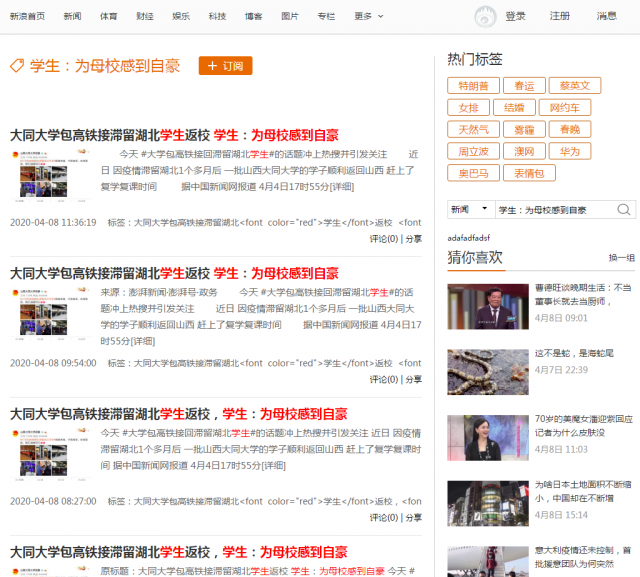Viewport: 640px width, 577px height.
Task: Select the 澳网 hot tag
Action: click(524, 152)
